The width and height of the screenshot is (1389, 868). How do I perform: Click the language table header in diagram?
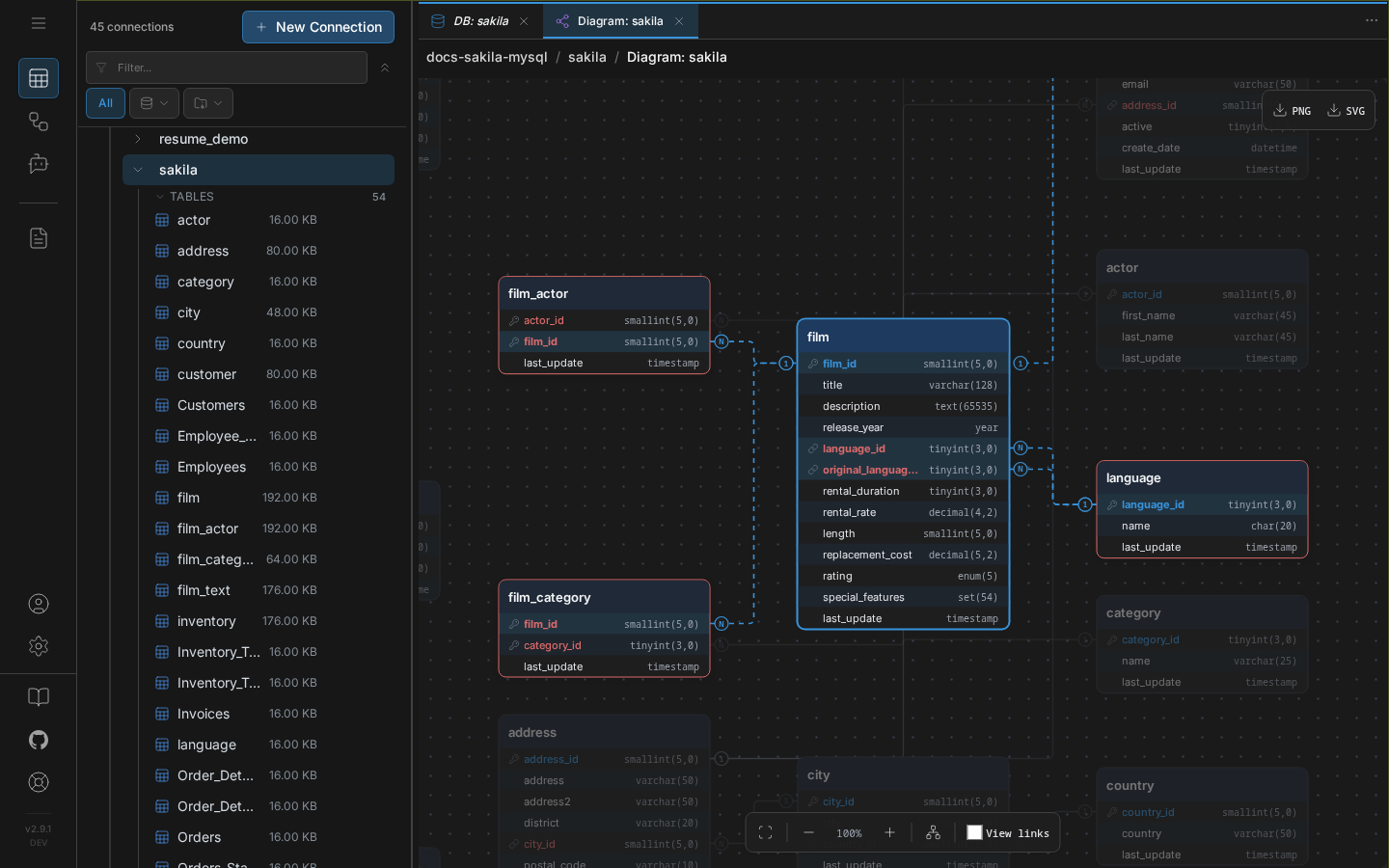1202,478
